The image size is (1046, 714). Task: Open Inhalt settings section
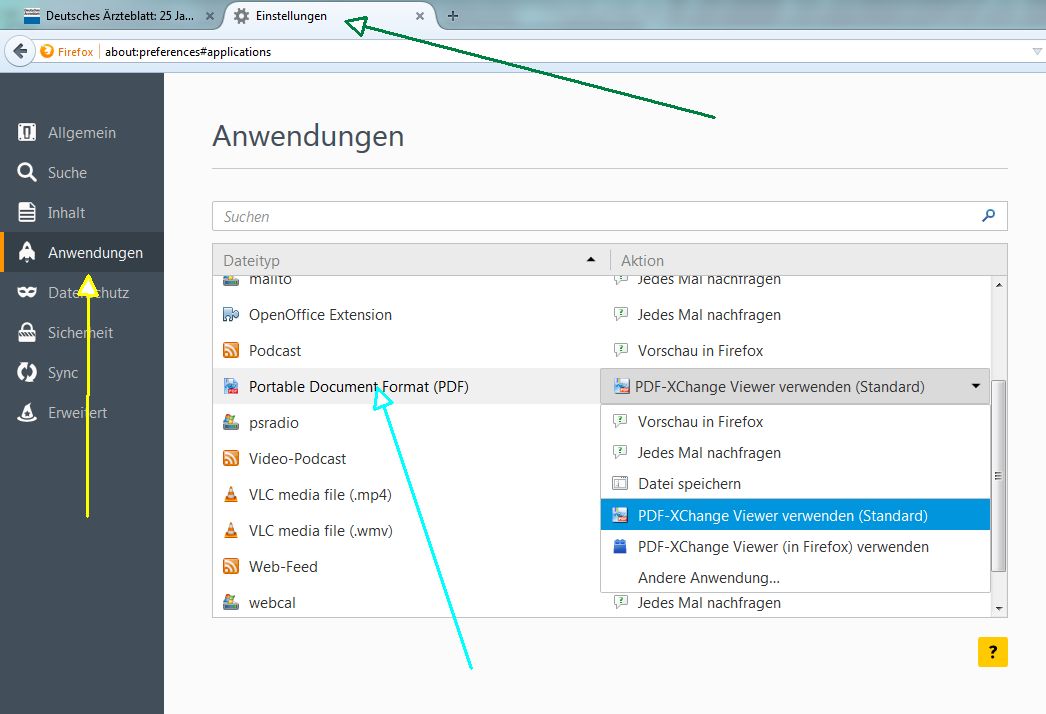(81, 212)
